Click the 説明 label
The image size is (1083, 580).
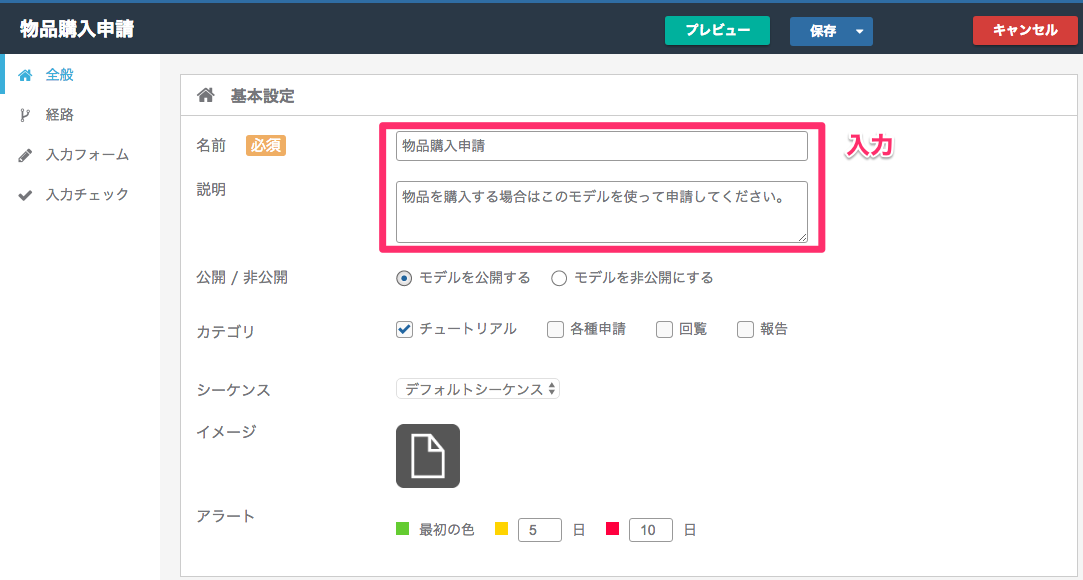click(x=211, y=189)
